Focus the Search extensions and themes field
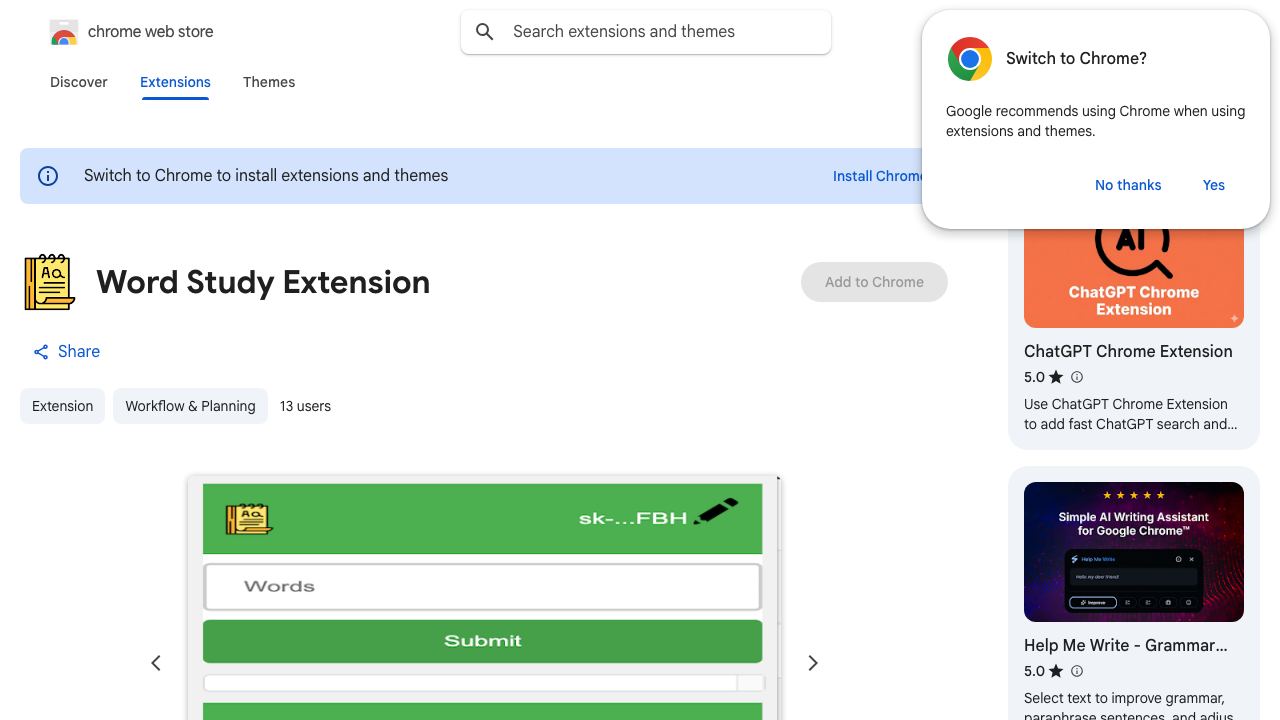Image resolution: width=1280 pixels, height=720 pixels. point(646,32)
